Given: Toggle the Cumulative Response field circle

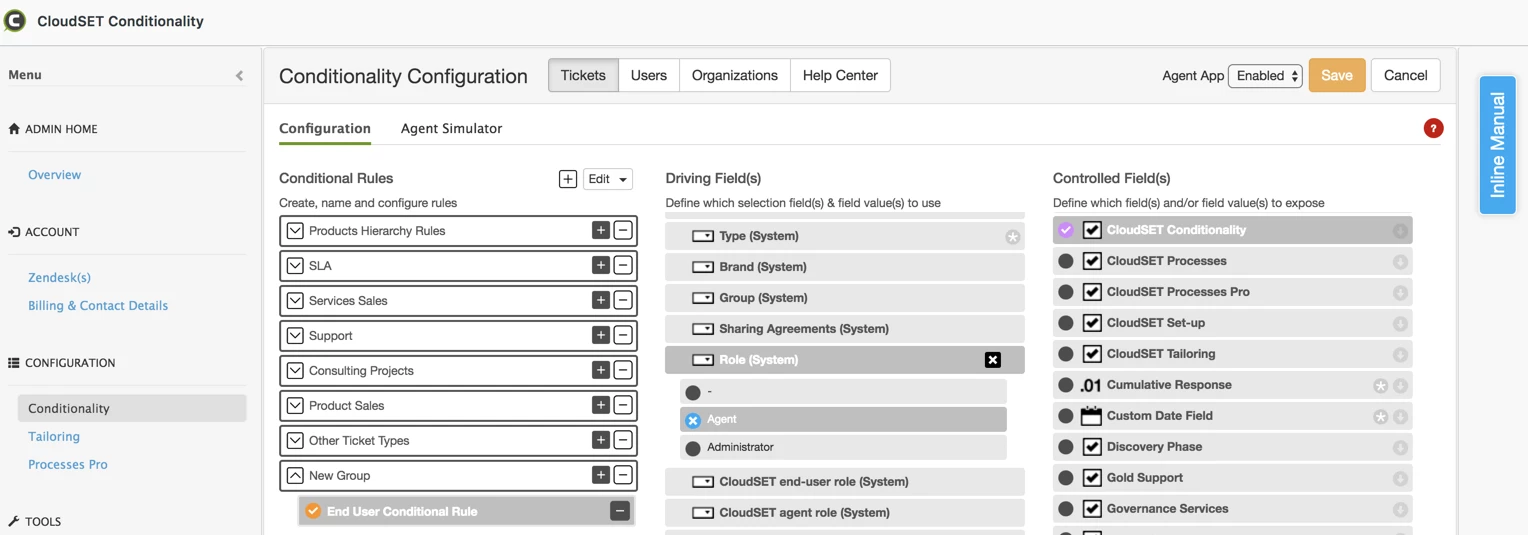Looking at the screenshot, I should click(x=1066, y=385).
